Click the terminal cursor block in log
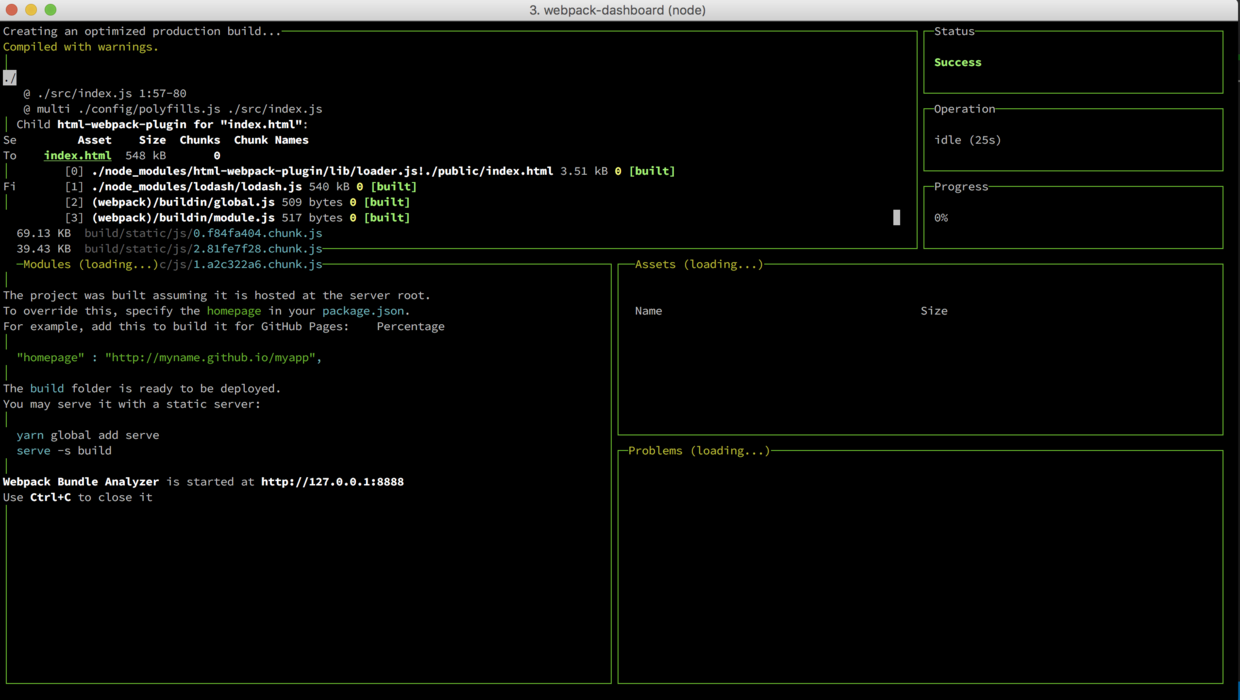 pyautogui.click(x=896, y=217)
